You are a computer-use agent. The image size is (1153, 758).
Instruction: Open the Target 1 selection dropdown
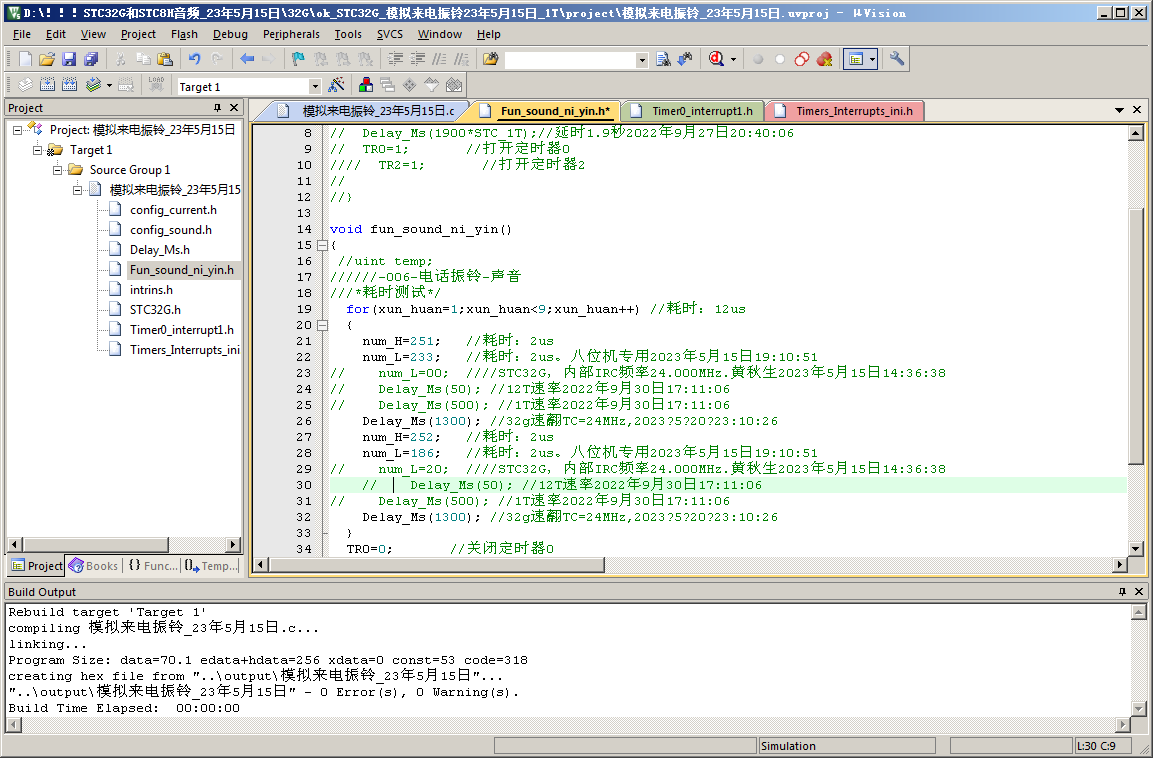315,87
